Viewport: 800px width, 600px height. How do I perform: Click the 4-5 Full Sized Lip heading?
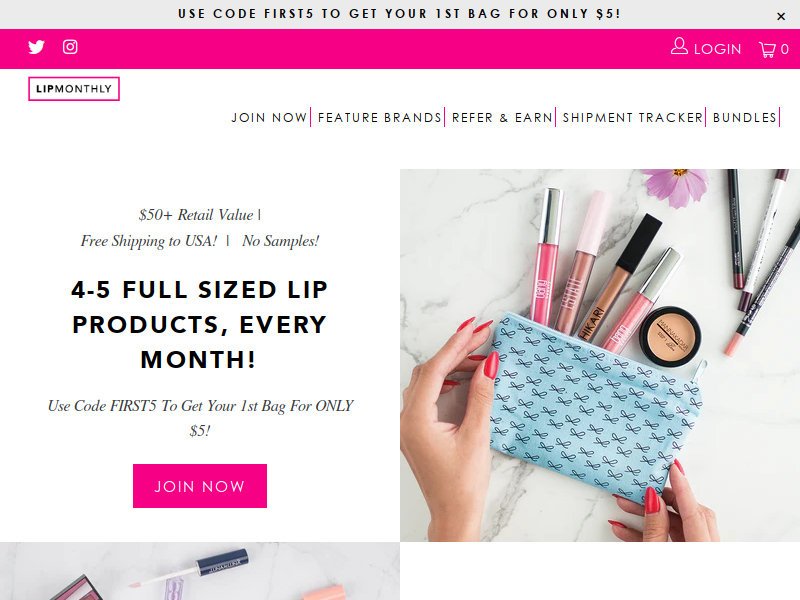coord(199,324)
